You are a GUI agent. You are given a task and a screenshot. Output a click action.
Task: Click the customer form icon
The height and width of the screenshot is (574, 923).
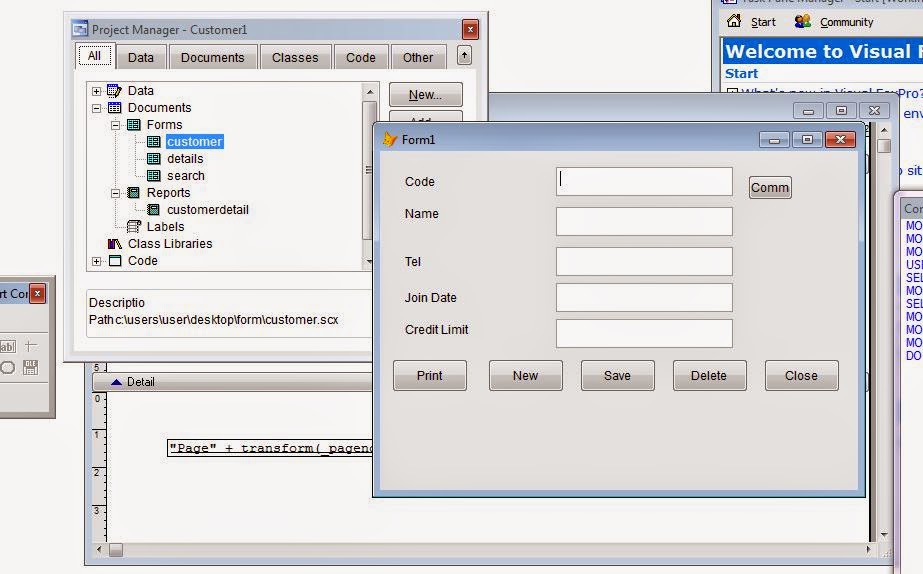[x=154, y=142]
